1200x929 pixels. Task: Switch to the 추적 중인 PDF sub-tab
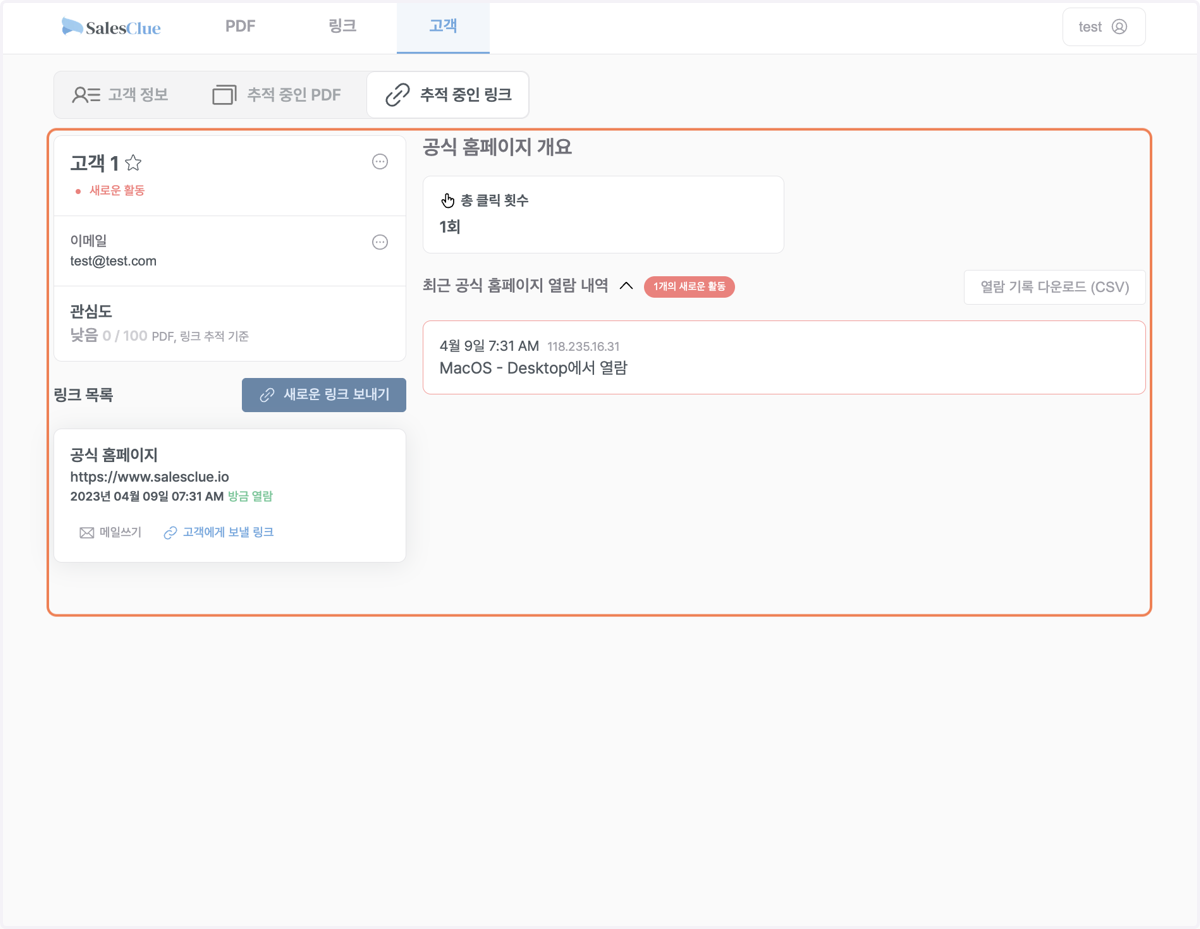277,95
